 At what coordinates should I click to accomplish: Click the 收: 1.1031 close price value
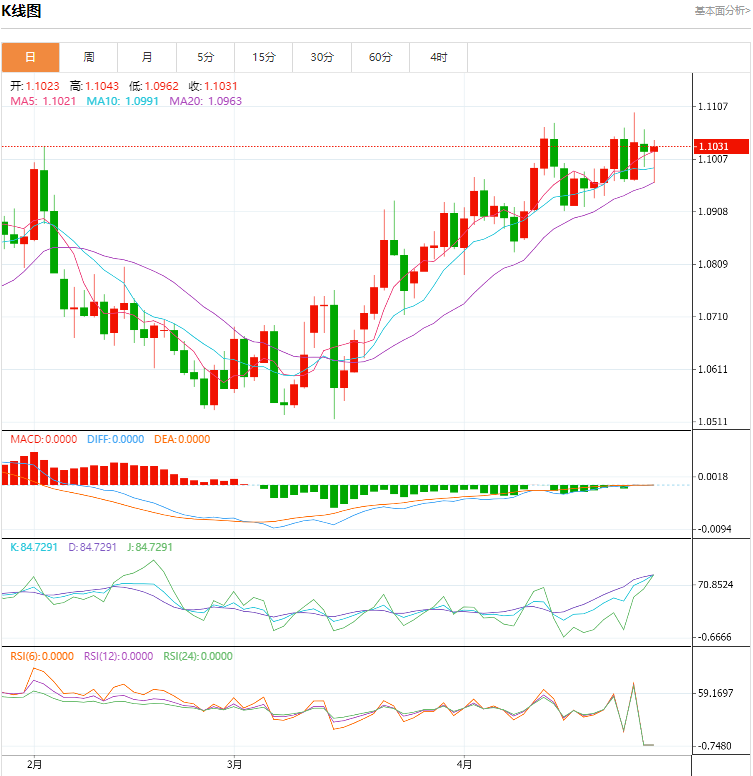[x=213, y=86]
